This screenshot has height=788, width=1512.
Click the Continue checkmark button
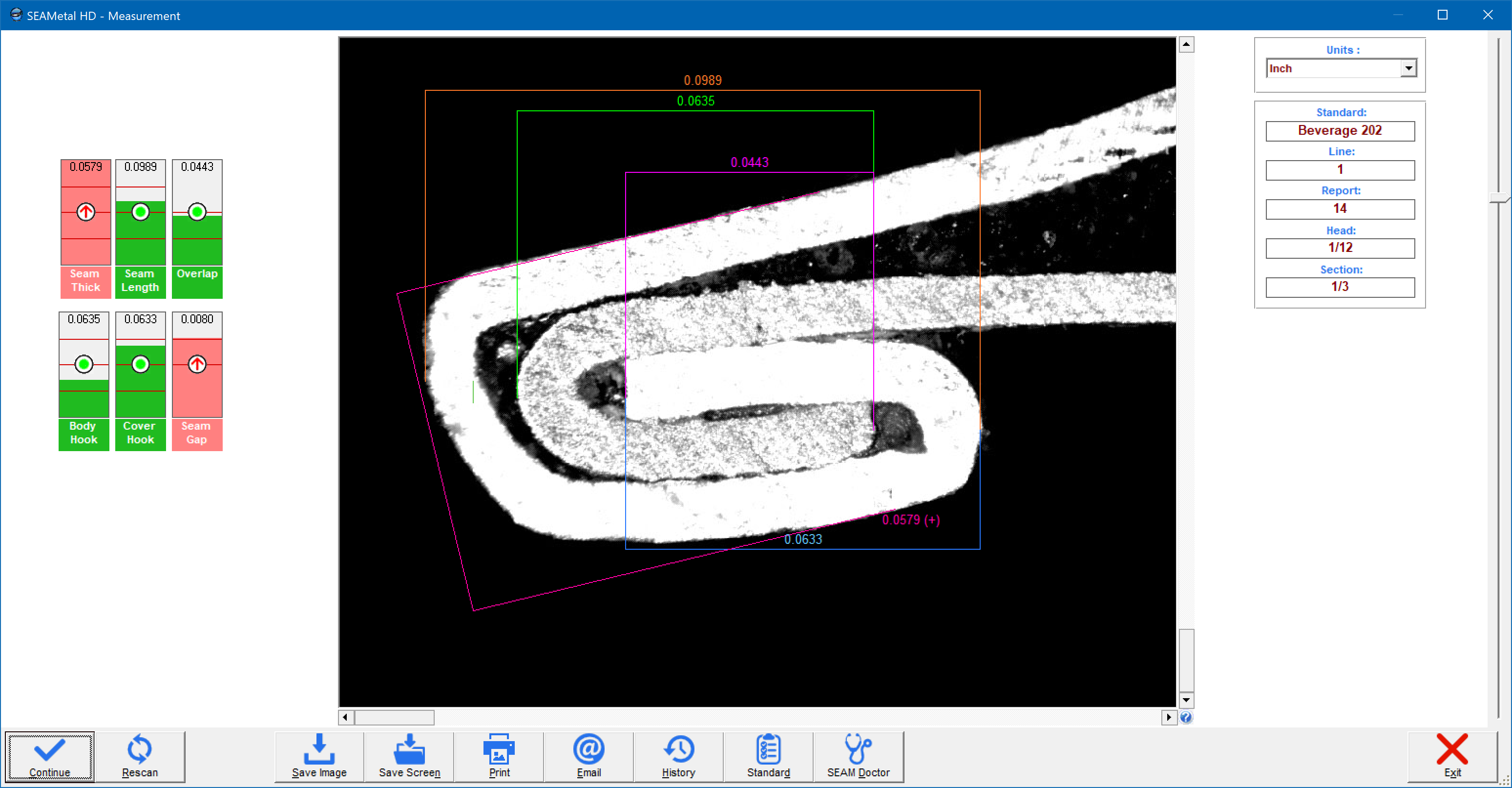tap(50, 756)
